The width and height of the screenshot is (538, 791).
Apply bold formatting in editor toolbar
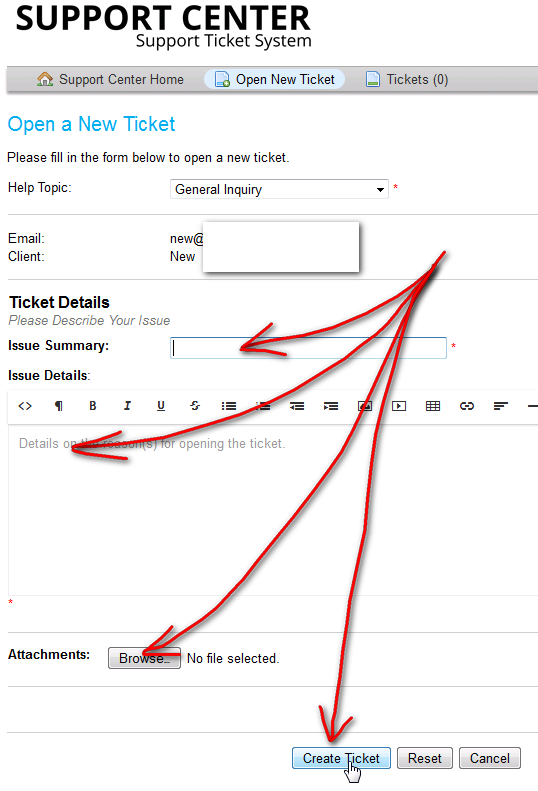click(92, 406)
